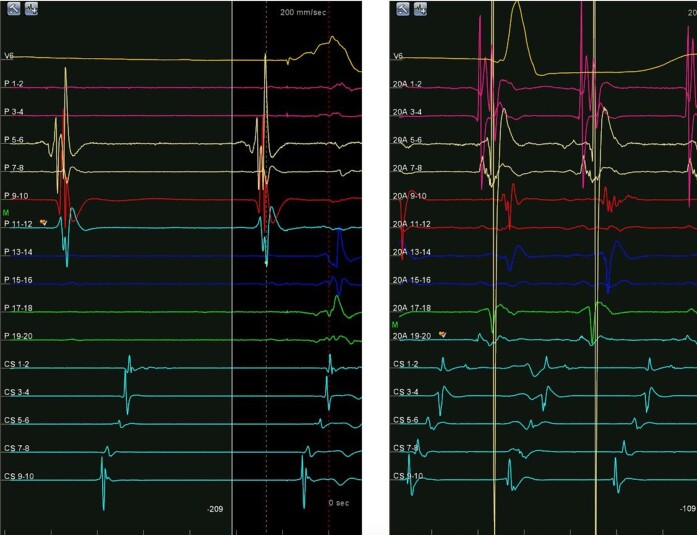Click the green M marker above P 11-12
The image size is (697, 535).
6,213
